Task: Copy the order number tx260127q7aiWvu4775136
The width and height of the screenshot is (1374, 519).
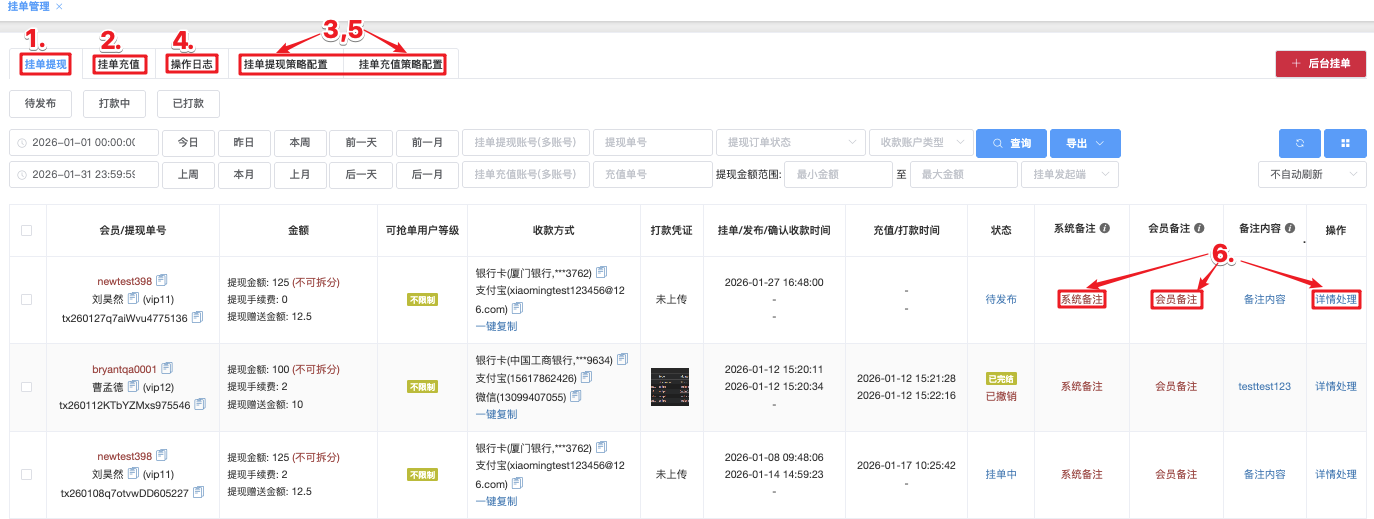Action: pyautogui.click(x=197, y=318)
